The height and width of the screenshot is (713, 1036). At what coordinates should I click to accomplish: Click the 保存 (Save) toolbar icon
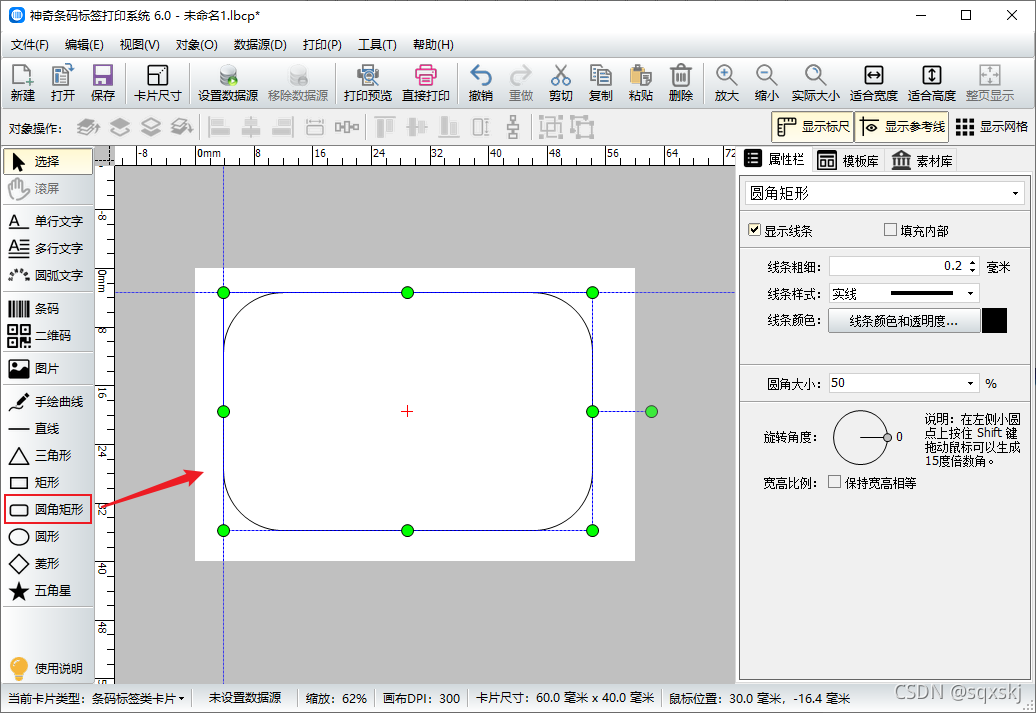(x=102, y=83)
